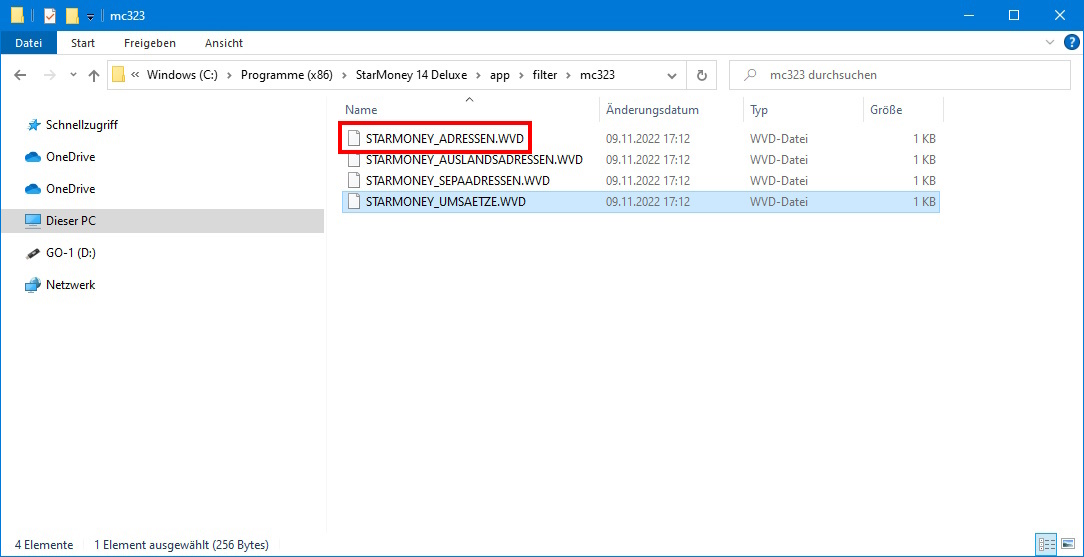
Task: Click Dieser PC monitor icon
Action: 32,221
